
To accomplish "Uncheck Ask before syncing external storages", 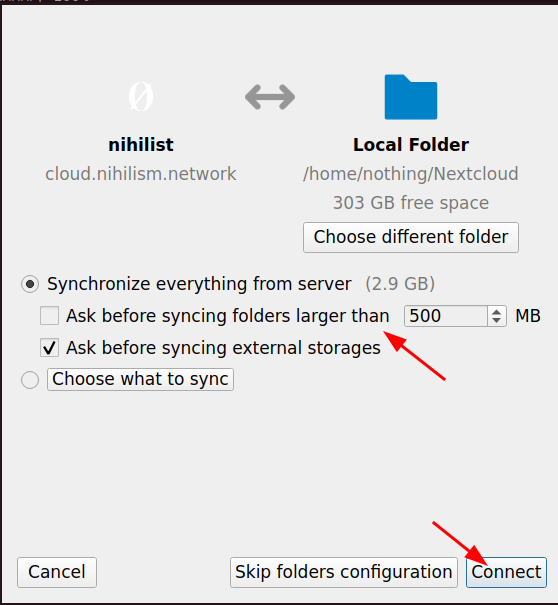I will (x=49, y=348).
